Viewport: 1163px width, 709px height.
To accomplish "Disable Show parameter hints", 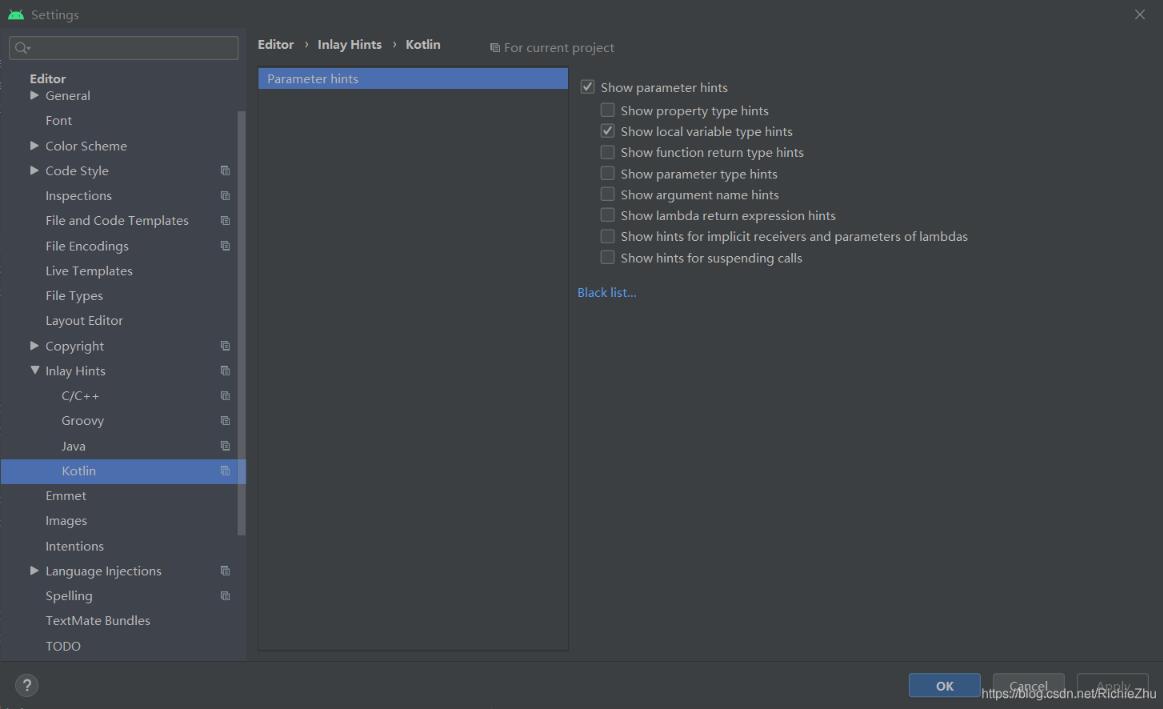I will click(588, 87).
